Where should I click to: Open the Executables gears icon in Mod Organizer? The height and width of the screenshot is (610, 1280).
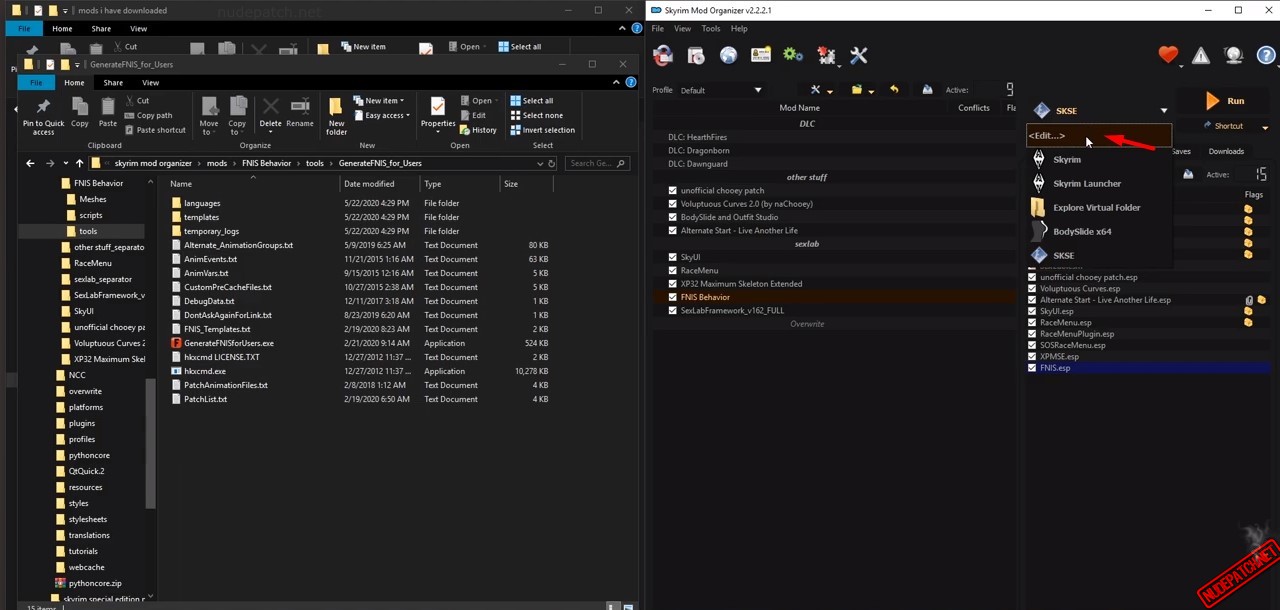(793, 56)
